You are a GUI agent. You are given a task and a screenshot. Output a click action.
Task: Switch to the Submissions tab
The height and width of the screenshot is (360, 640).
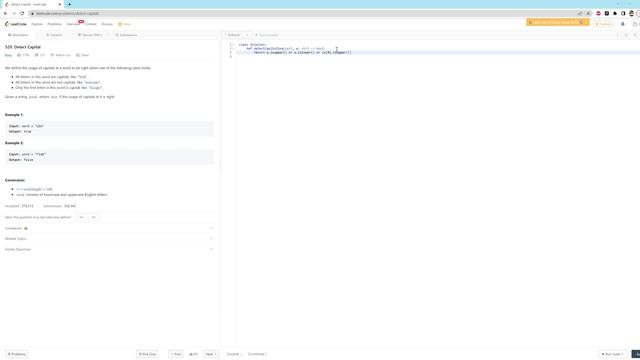point(126,35)
